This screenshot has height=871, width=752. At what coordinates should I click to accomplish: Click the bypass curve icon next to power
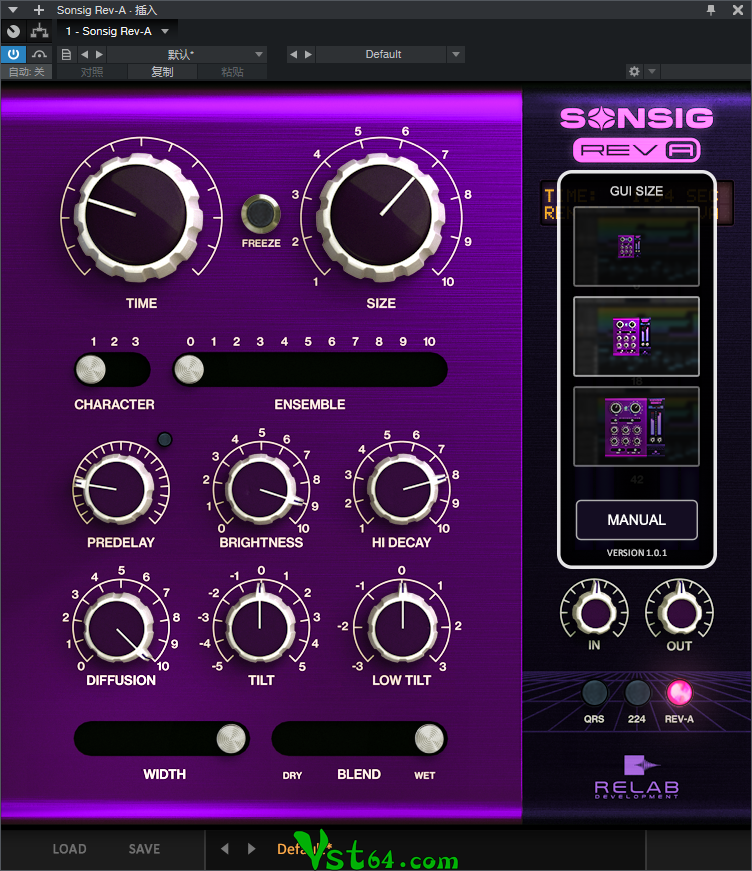pyautogui.click(x=39, y=54)
